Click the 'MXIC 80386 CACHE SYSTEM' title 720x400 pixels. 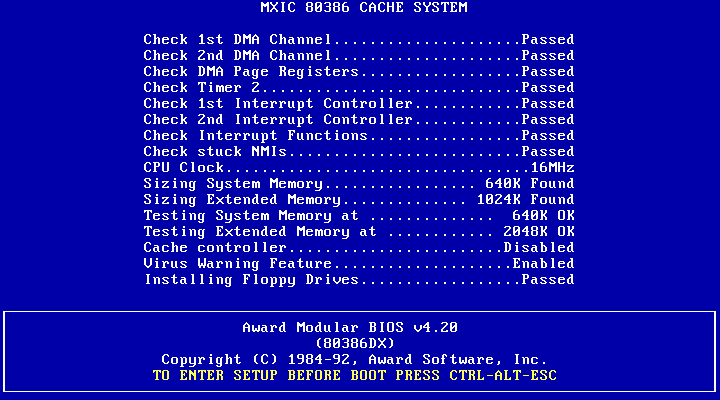[364, 7]
